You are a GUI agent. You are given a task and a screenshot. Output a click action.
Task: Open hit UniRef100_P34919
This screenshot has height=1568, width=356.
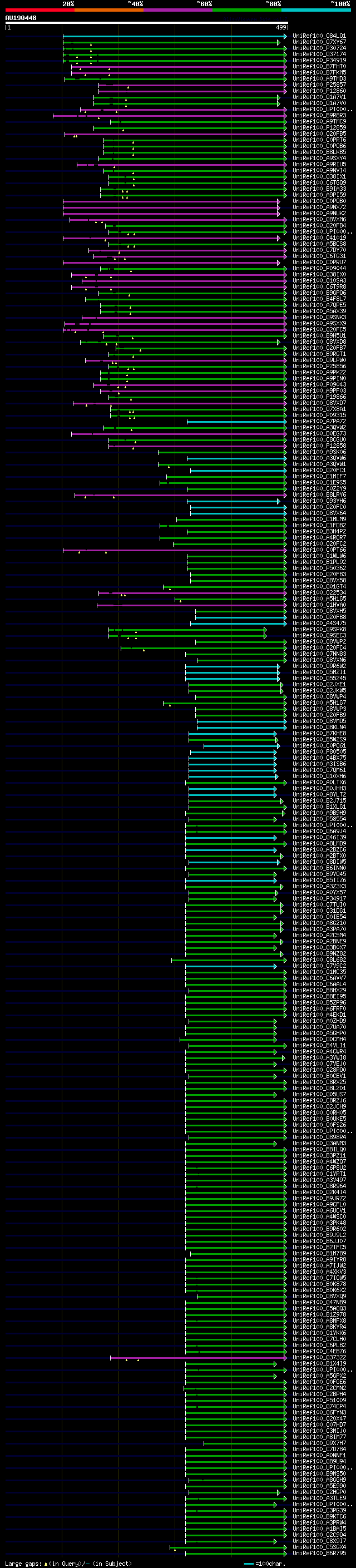[319, 60]
